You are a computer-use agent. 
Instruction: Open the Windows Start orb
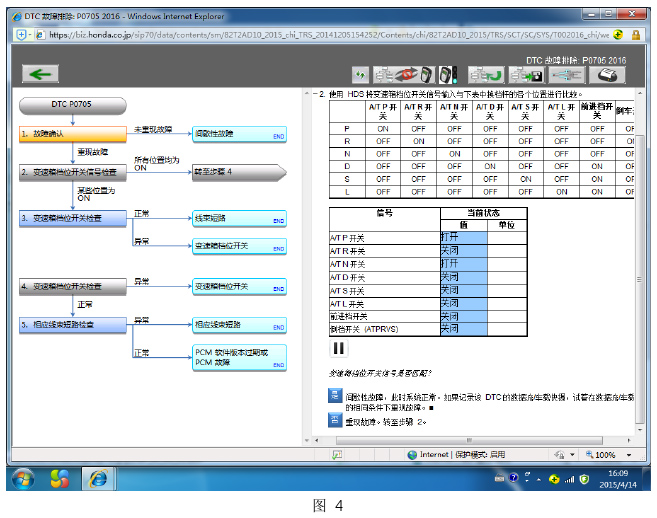coord(23,479)
